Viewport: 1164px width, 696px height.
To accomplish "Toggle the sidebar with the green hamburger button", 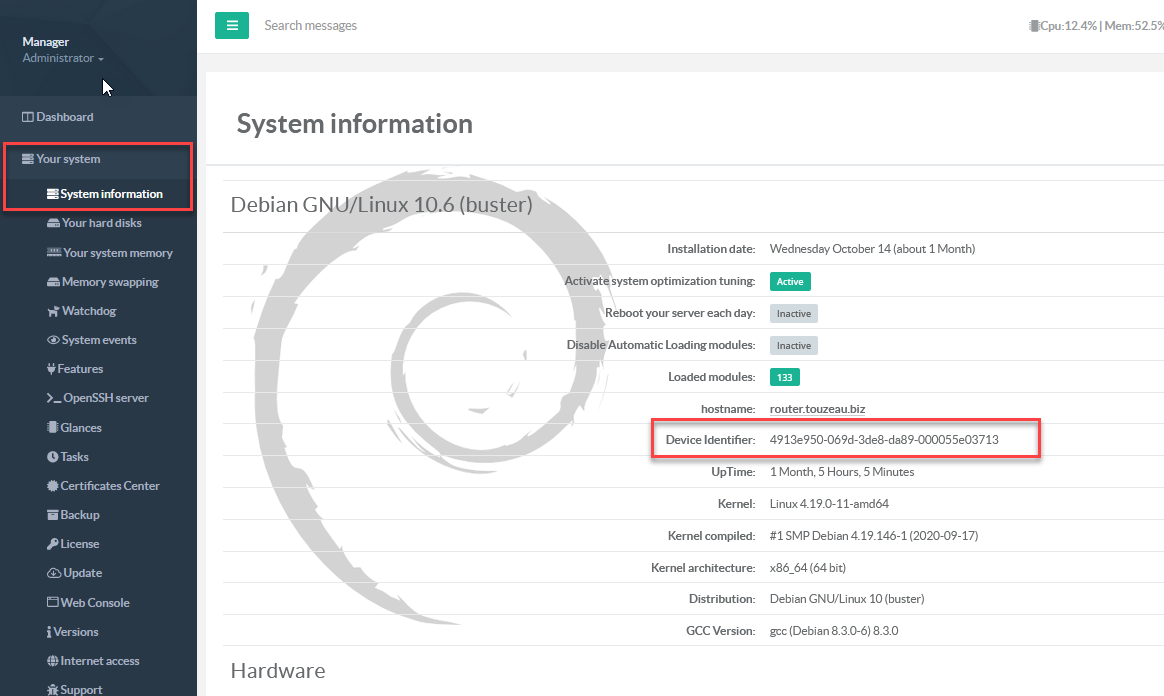I will coord(232,25).
